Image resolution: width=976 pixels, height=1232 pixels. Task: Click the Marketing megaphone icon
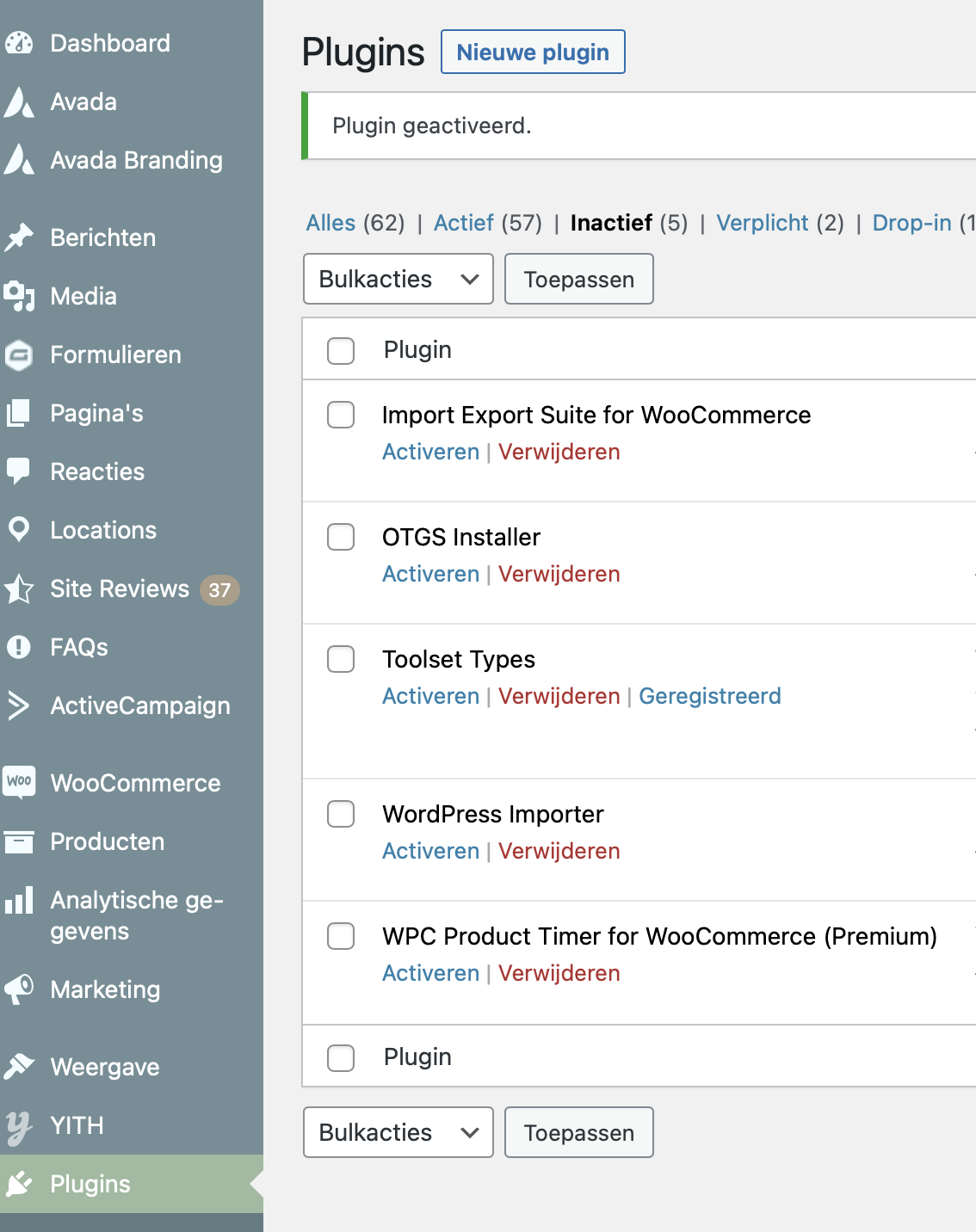(x=18, y=989)
